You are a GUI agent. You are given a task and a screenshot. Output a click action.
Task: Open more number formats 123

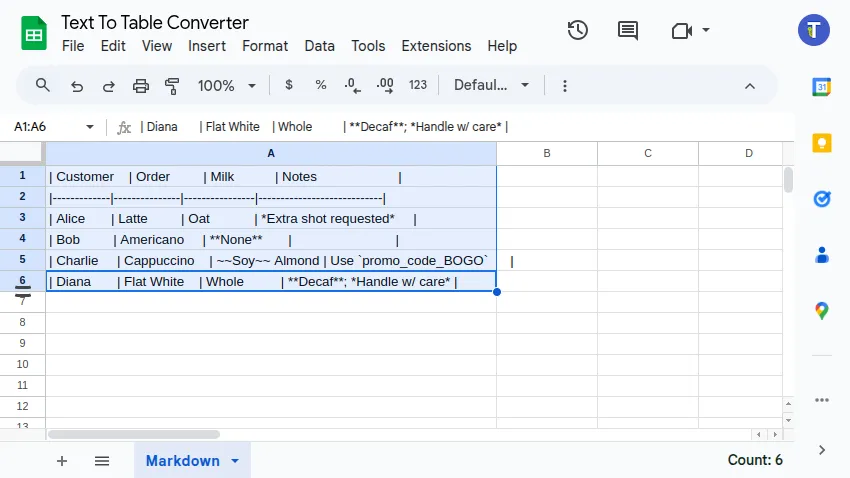pyautogui.click(x=417, y=85)
